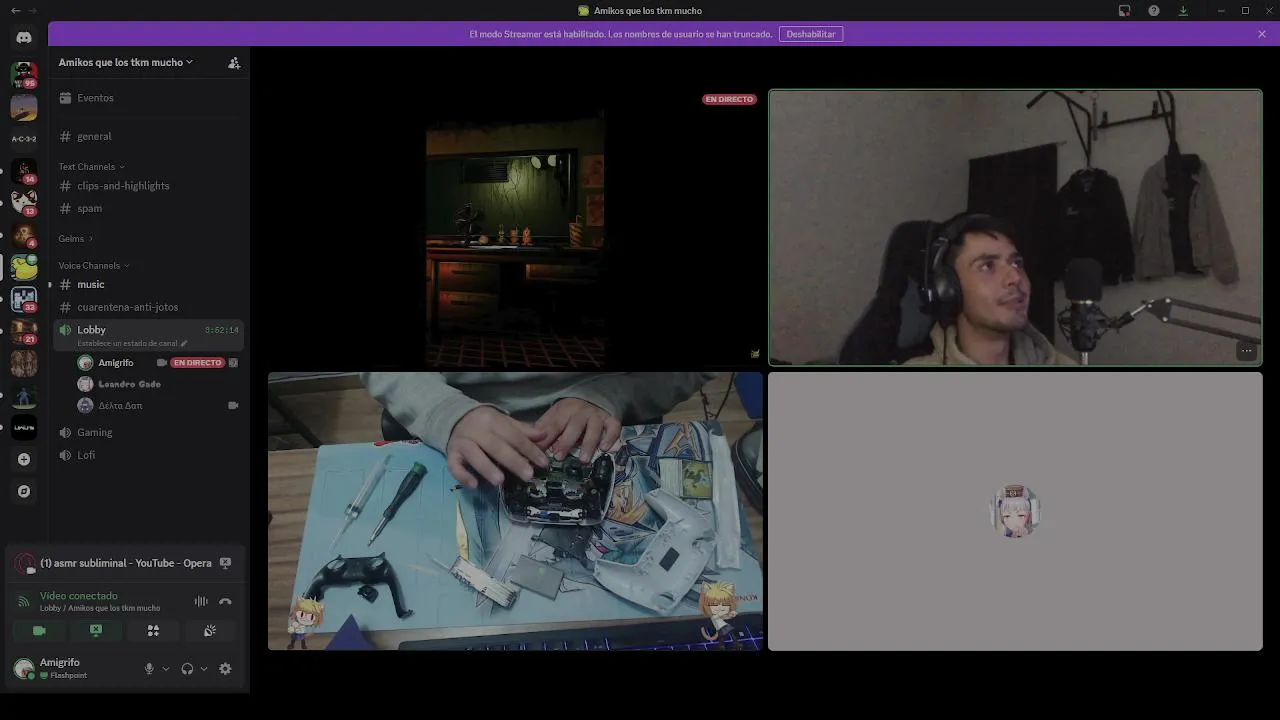Open noise suppression waveform icon
This screenshot has width=1280, height=720.
(x=201, y=601)
